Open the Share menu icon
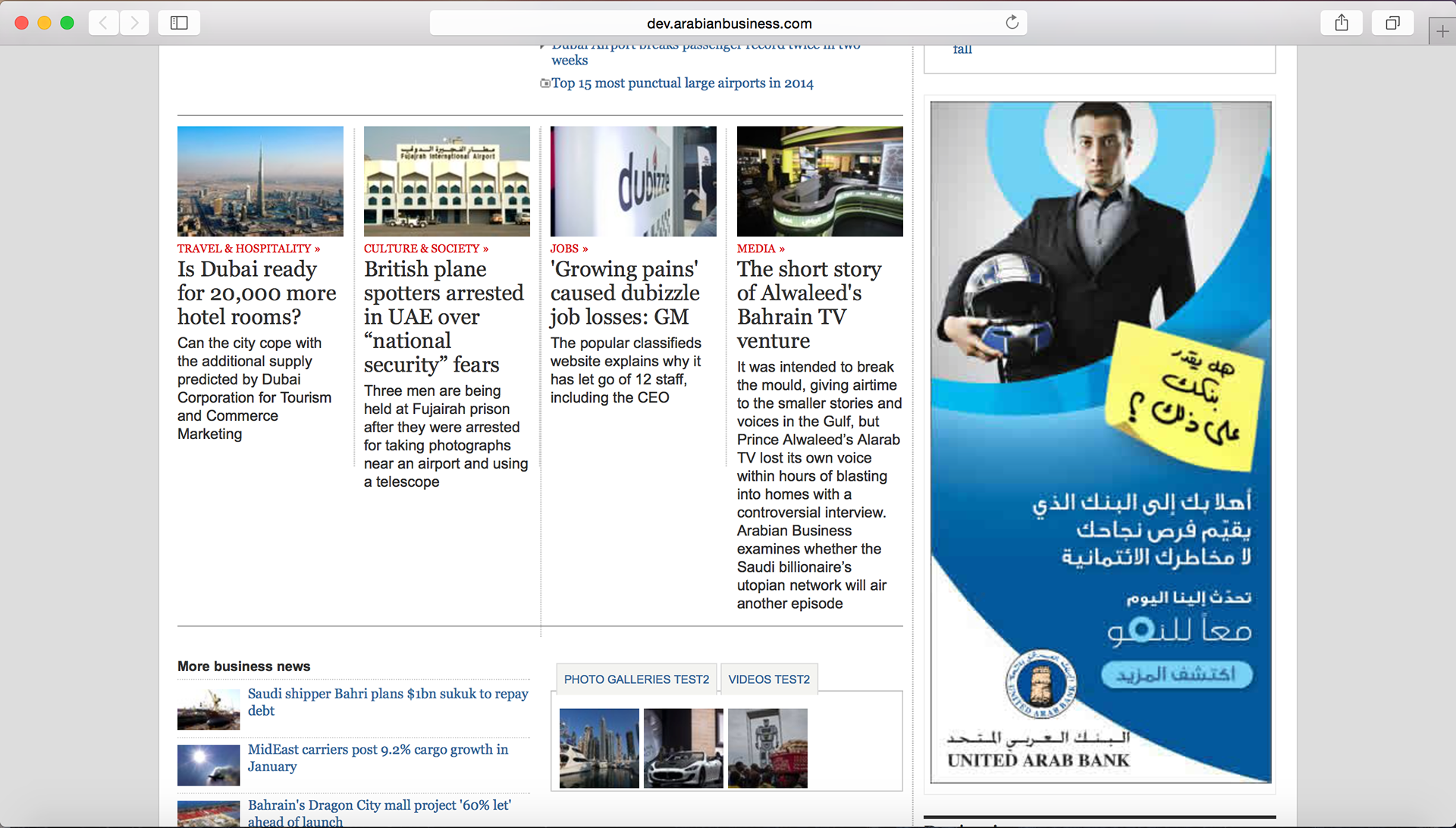 (x=1341, y=23)
